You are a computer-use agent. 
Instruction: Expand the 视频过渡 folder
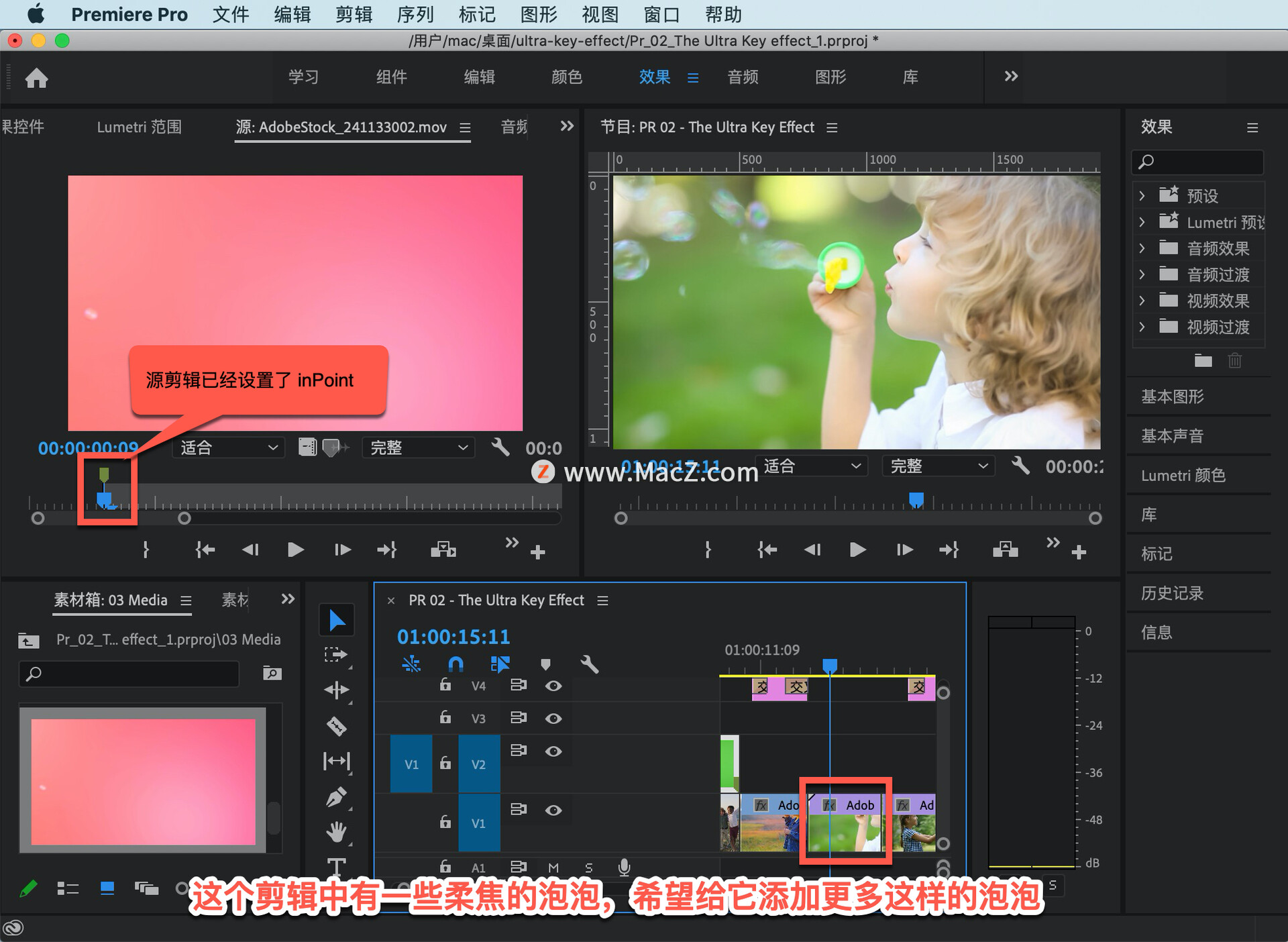pyautogui.click(x=1142, y=327)
